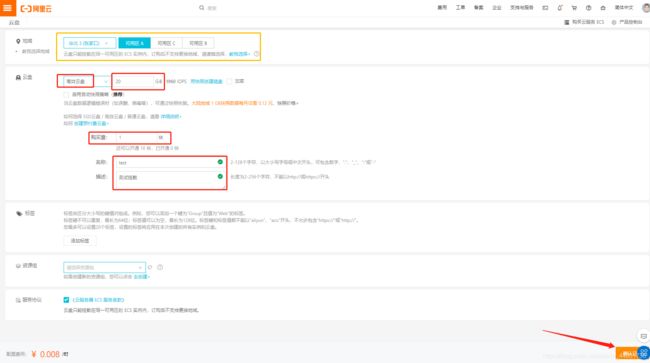Viewport: 650px width, 363px height.
Task: Open the first menu item in top navigation
Action: (x=442, y=8)
